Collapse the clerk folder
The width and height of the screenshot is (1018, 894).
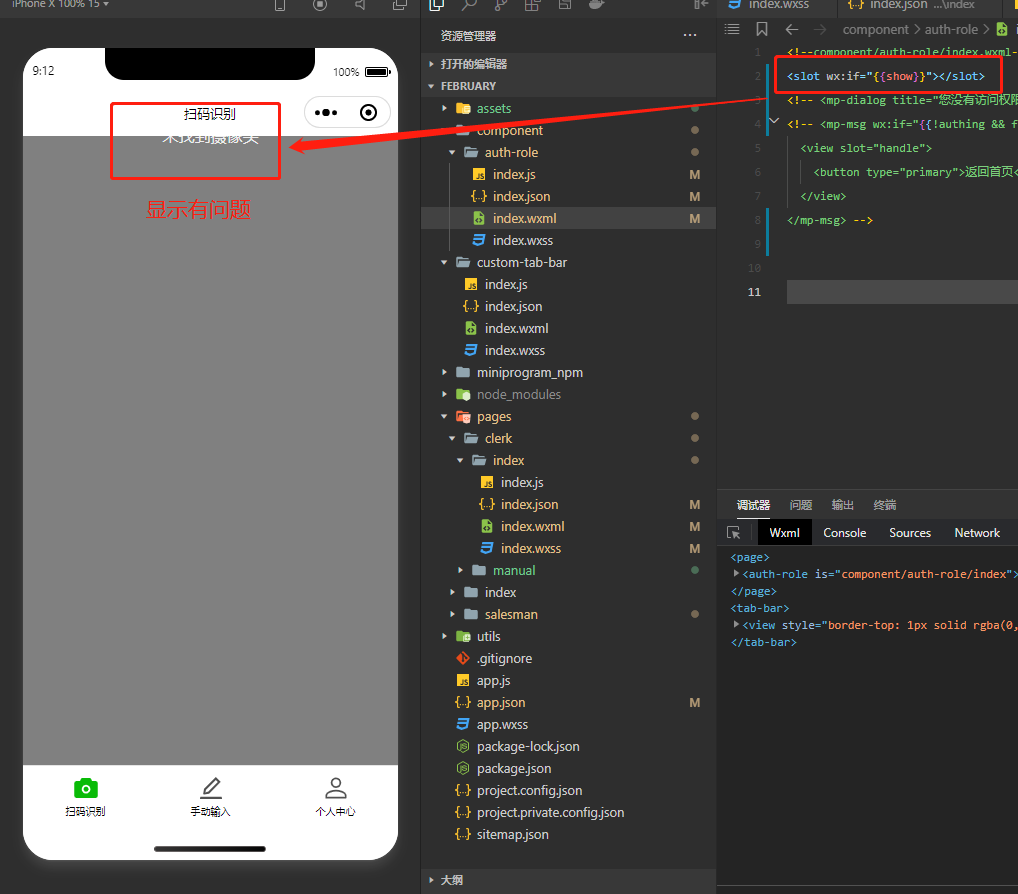(x=453, y=438)
